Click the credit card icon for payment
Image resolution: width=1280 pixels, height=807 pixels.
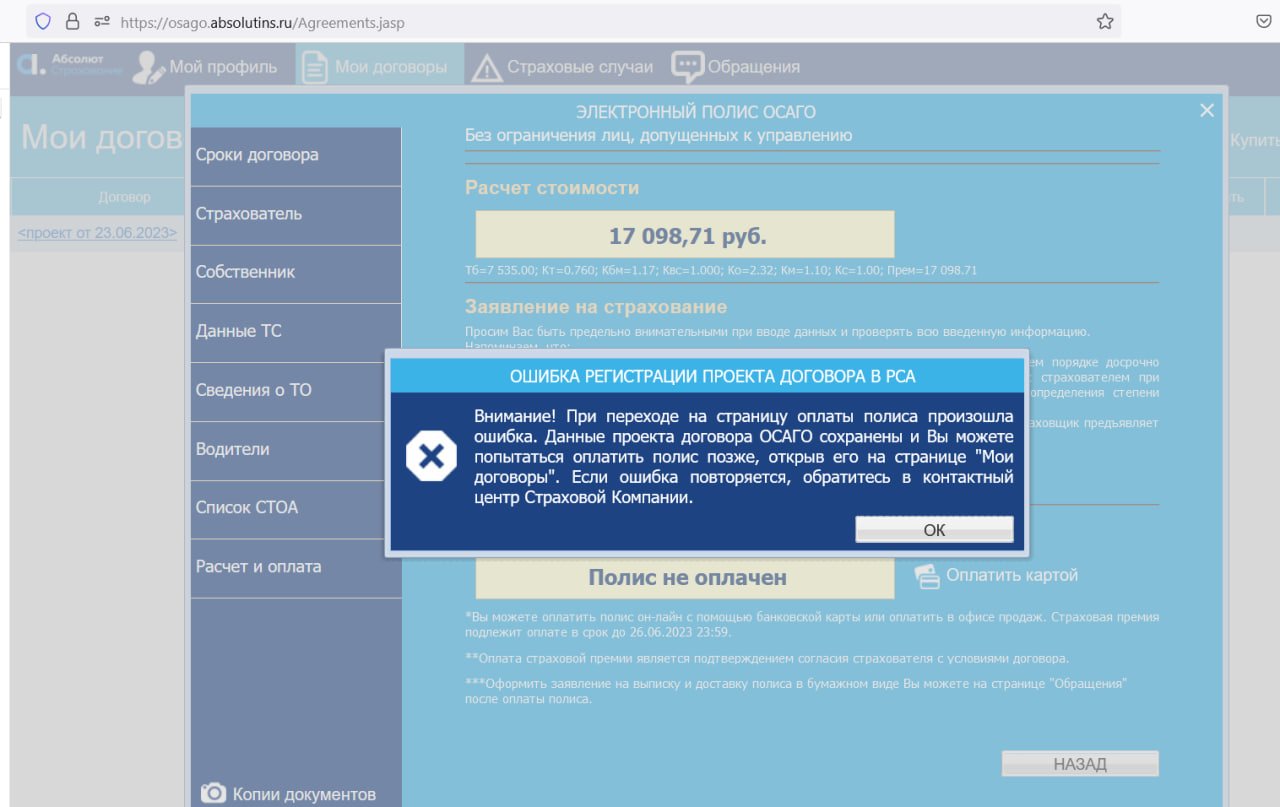pyautogui.click(x=927, y=576)
